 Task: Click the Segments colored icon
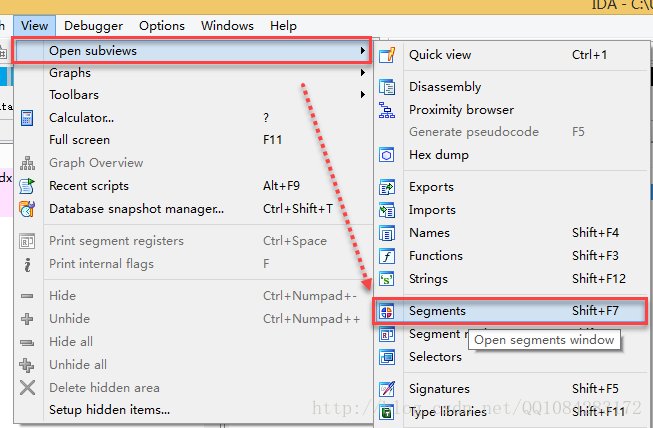click(x=387, y=311)
